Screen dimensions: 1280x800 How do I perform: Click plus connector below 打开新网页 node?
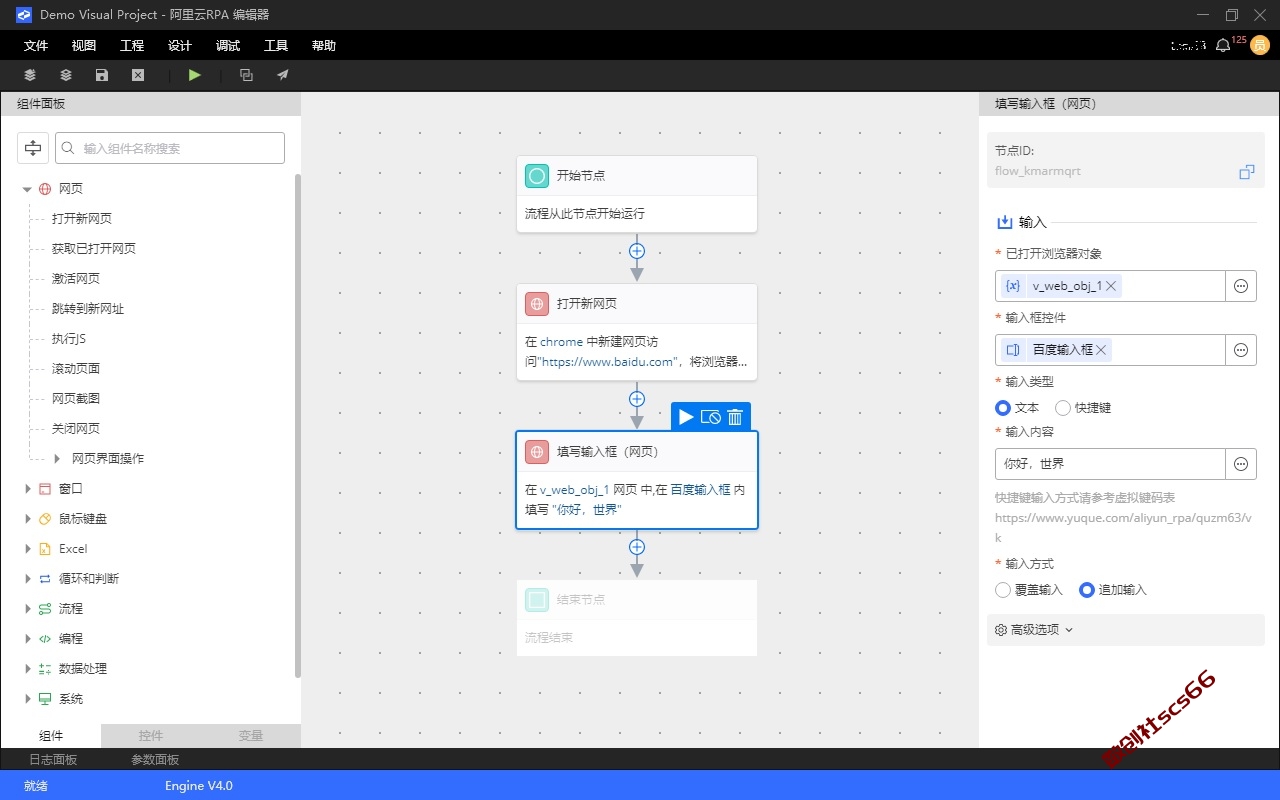pyautogui.click(x=637, y=398)
